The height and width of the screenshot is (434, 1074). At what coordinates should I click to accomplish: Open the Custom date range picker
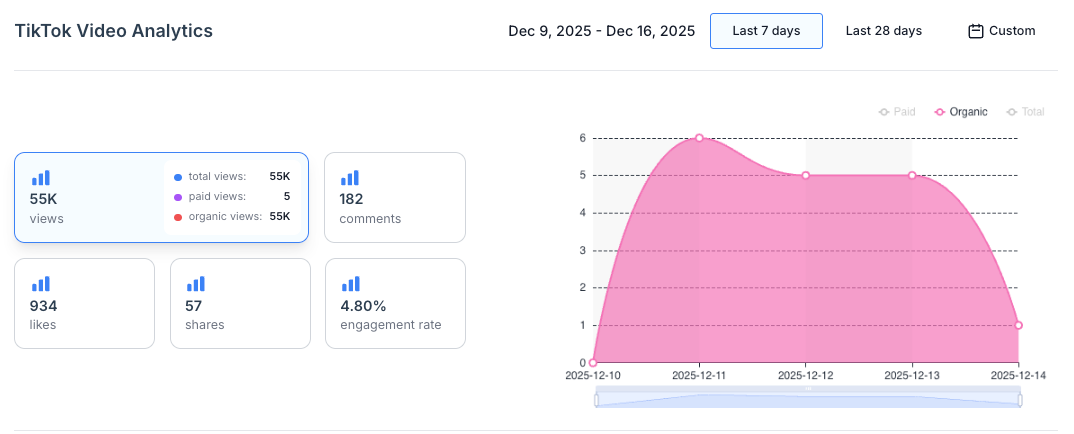[x=1002, y=31]
